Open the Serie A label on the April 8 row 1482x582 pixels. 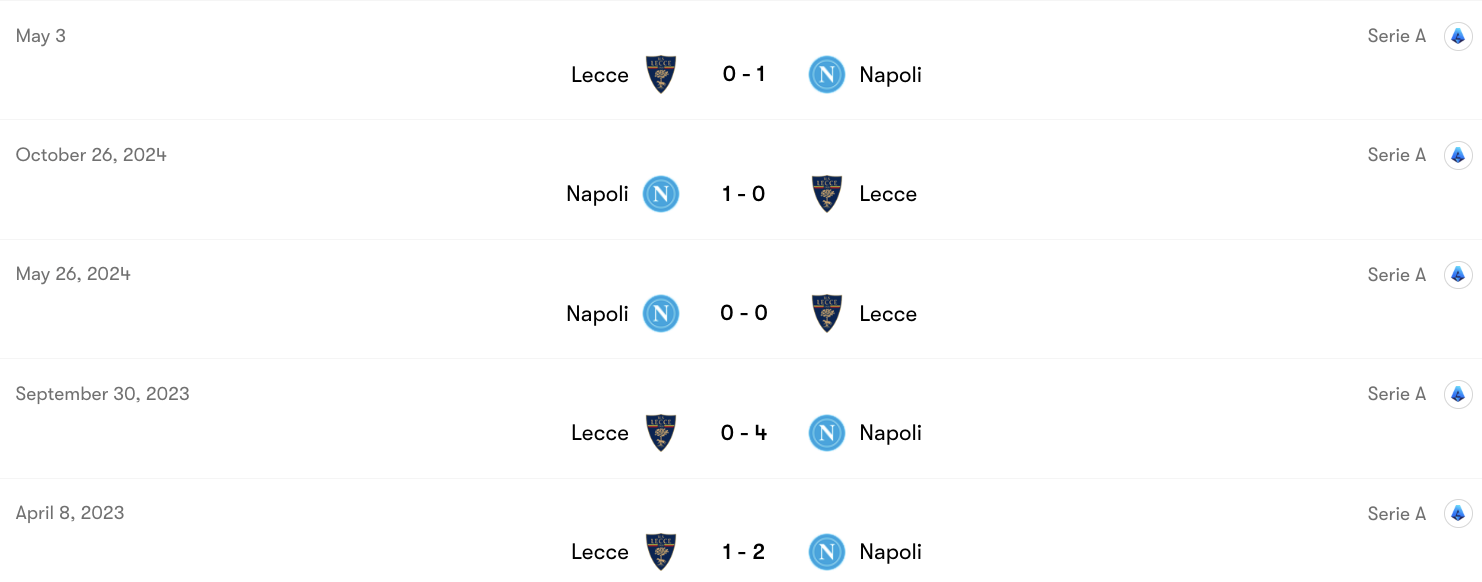1396,513
